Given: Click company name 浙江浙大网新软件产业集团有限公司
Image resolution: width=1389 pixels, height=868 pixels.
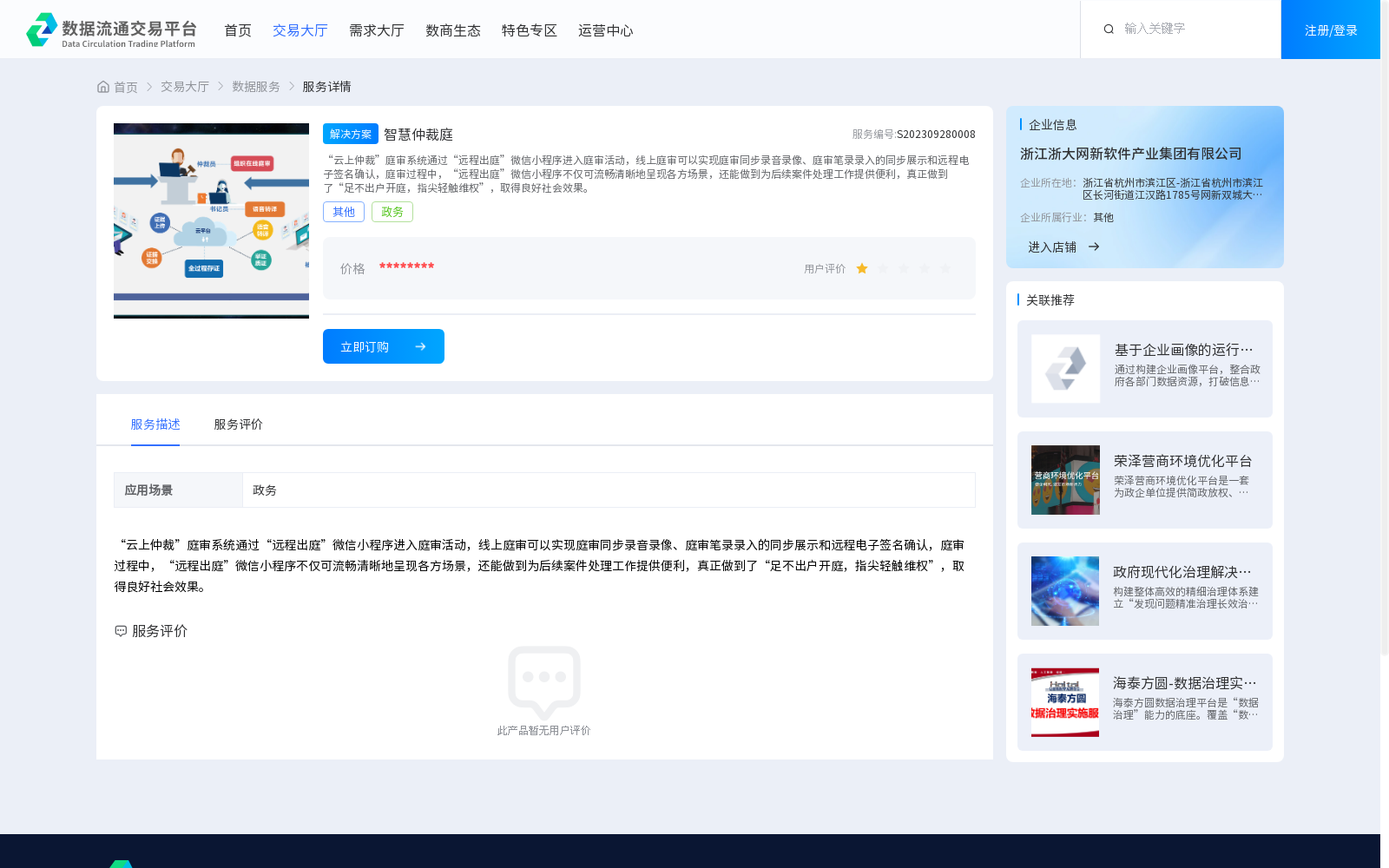Looking at the screenshot, I should 1130,154.
